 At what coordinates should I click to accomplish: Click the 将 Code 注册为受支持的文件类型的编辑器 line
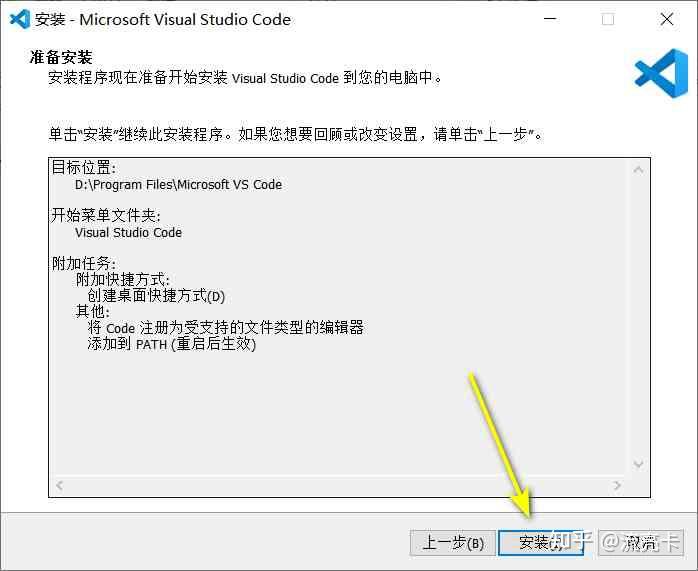(226, 328)
